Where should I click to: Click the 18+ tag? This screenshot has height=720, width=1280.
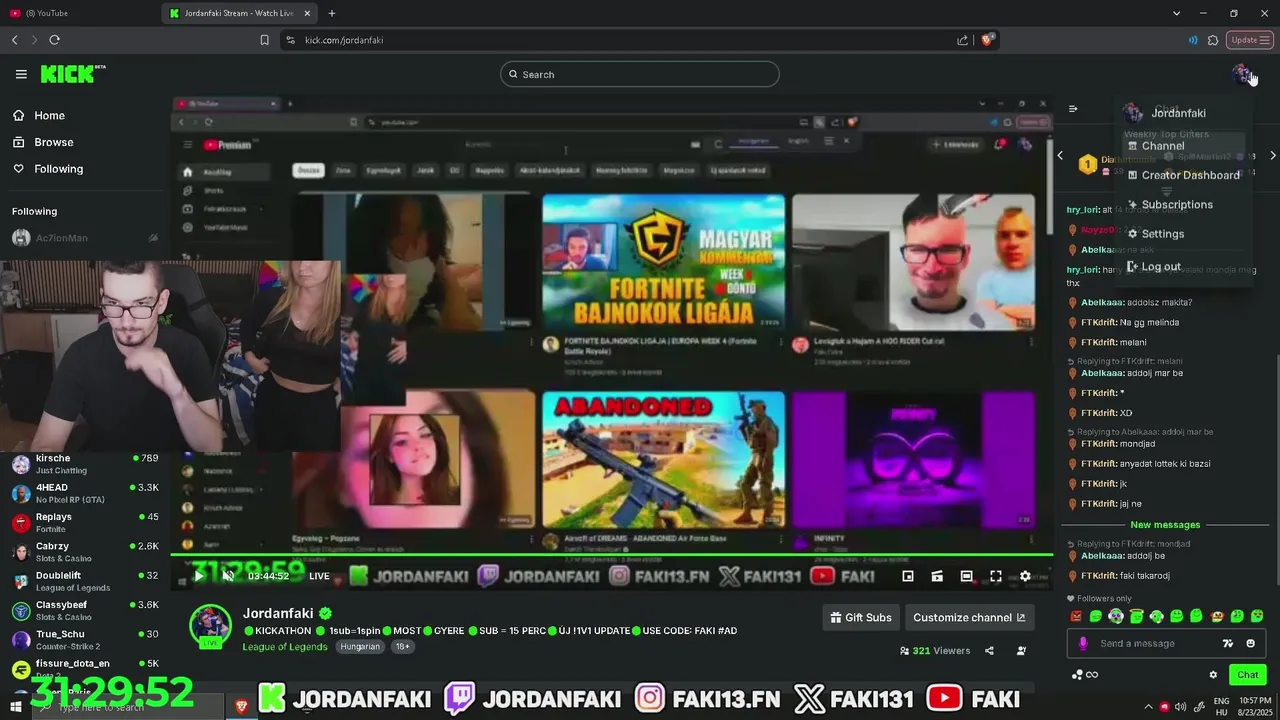402,647
